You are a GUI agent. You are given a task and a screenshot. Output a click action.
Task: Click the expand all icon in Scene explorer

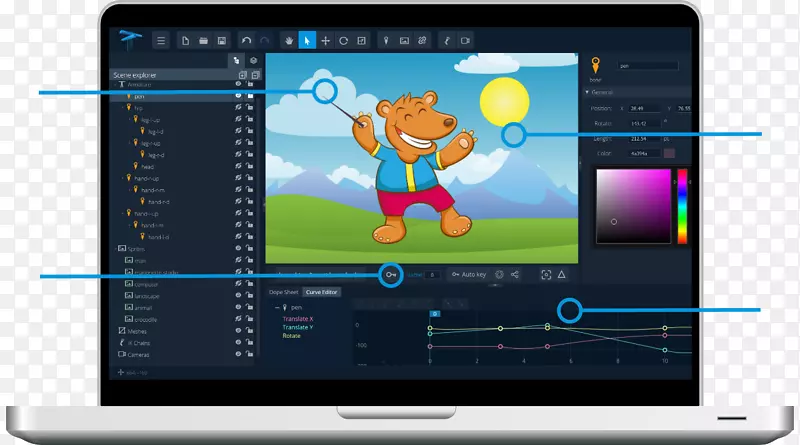pyautogui.click(x=243, y=75)
